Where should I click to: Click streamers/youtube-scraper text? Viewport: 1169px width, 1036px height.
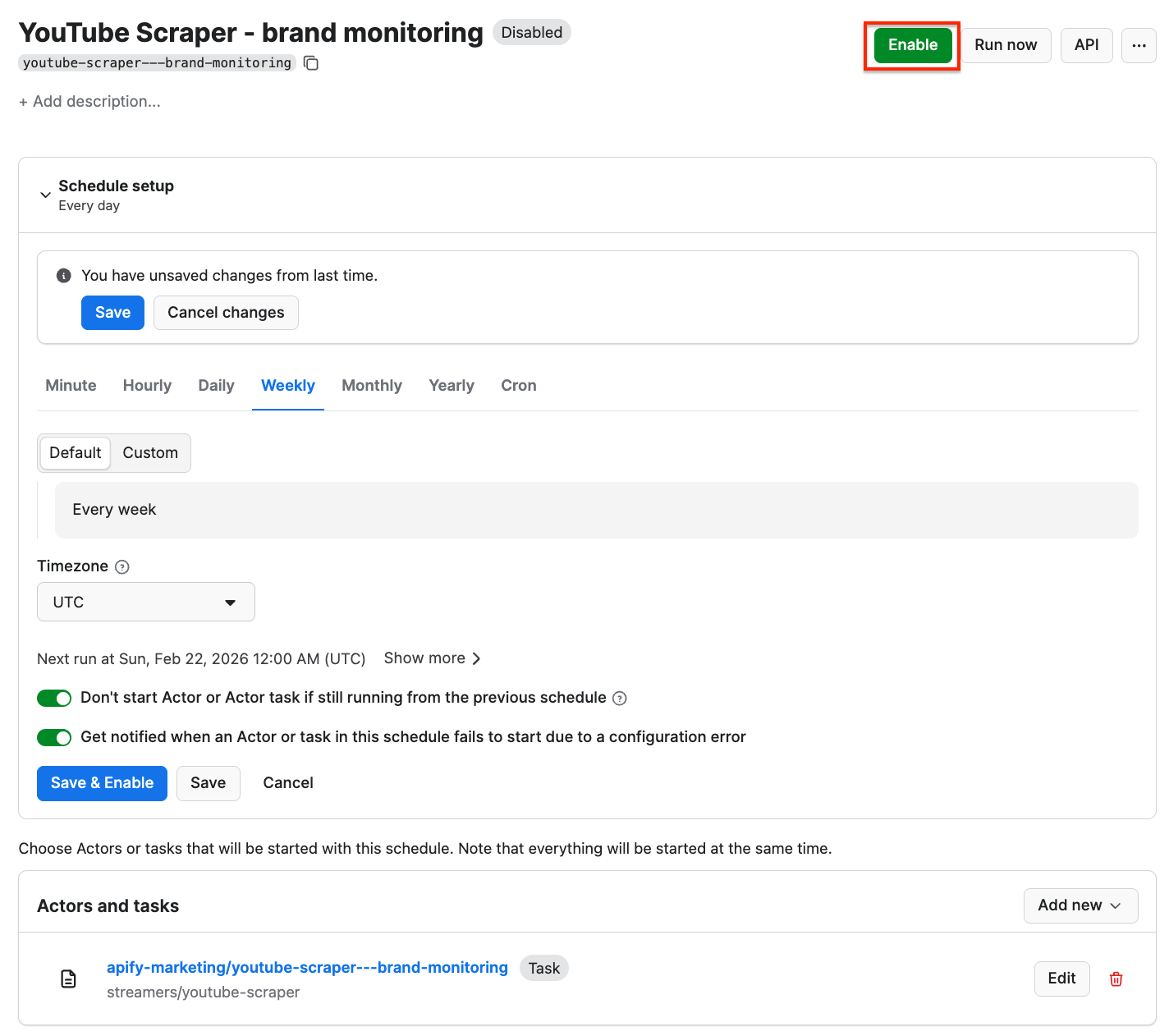pos(203,992)
